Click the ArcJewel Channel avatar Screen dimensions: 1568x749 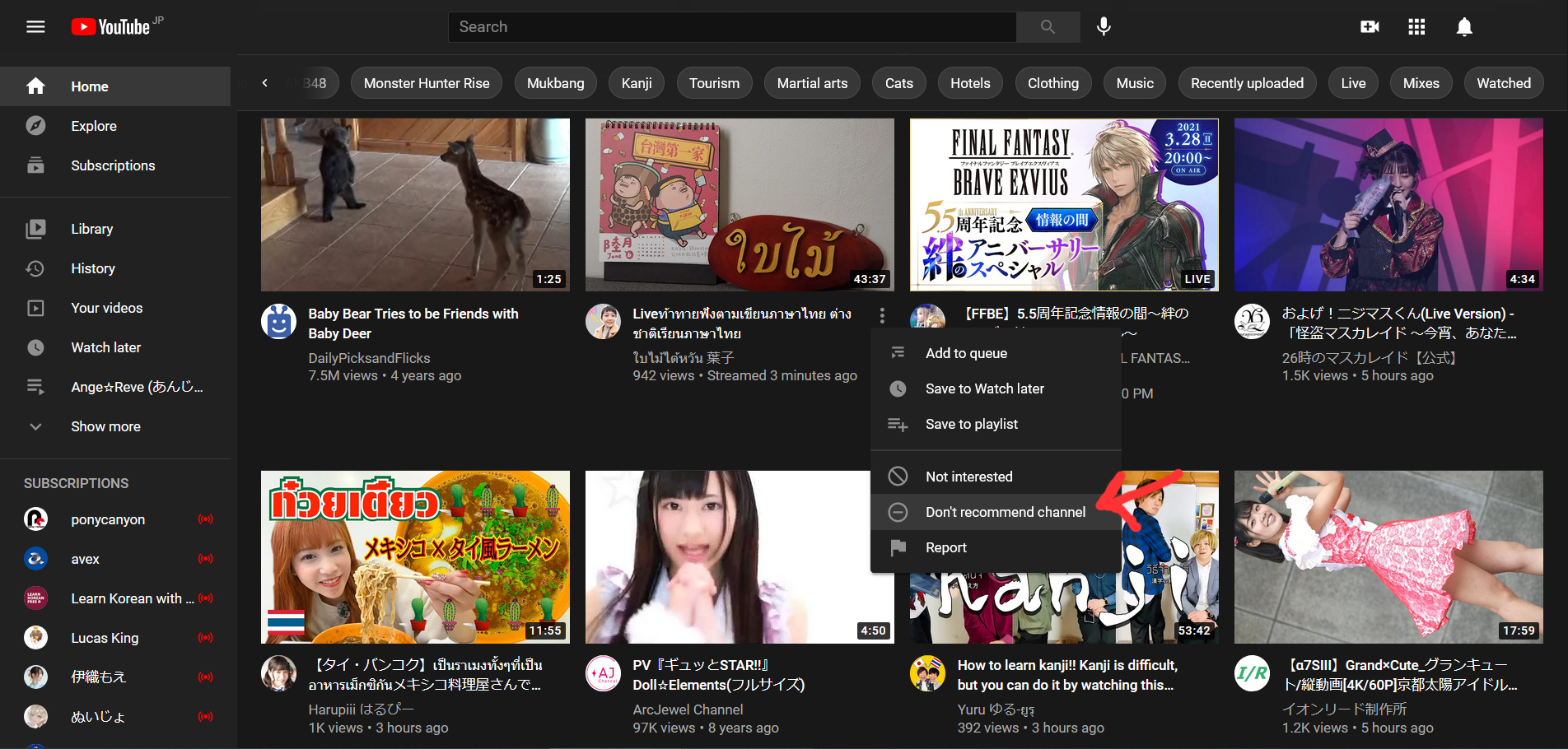pos(603,672)
